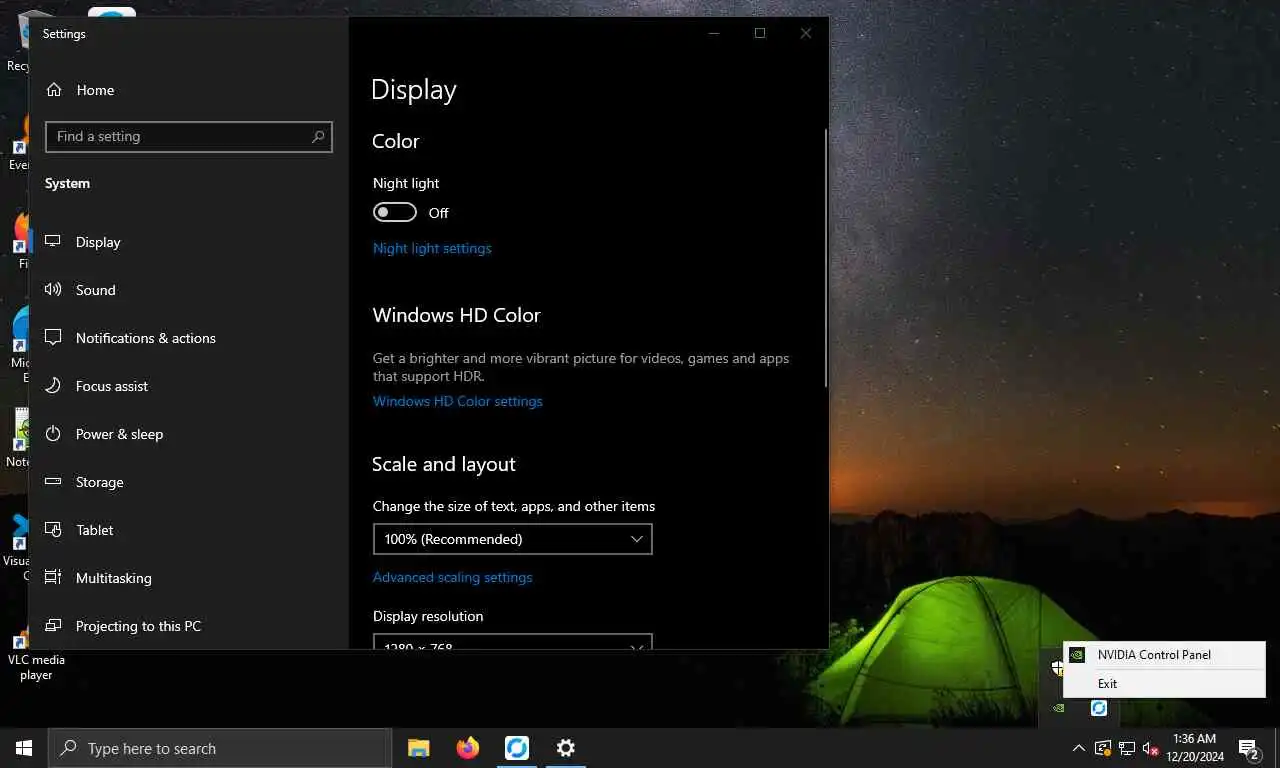Open Power & sleep icon
Image resolution: width=1280 pixels, height=768 pixels.
coord(53,434)
